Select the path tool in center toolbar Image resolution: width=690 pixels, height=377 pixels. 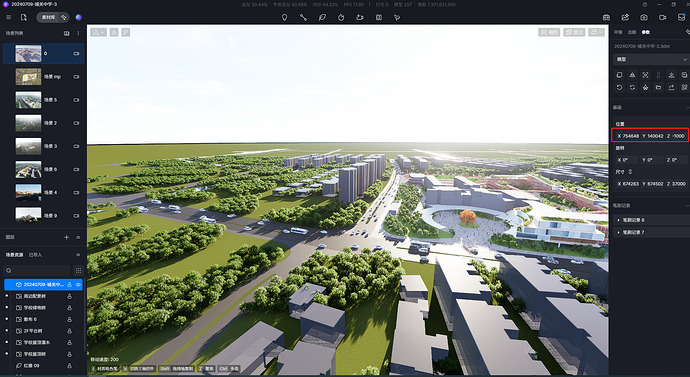(x=304, y=18)
